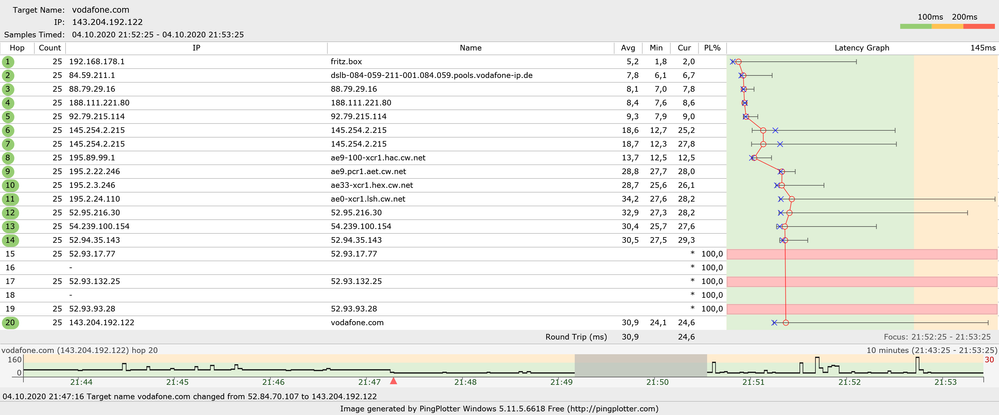Select the green hop 8 circle
Screen dimensions: 999x415
click(8, 157)
